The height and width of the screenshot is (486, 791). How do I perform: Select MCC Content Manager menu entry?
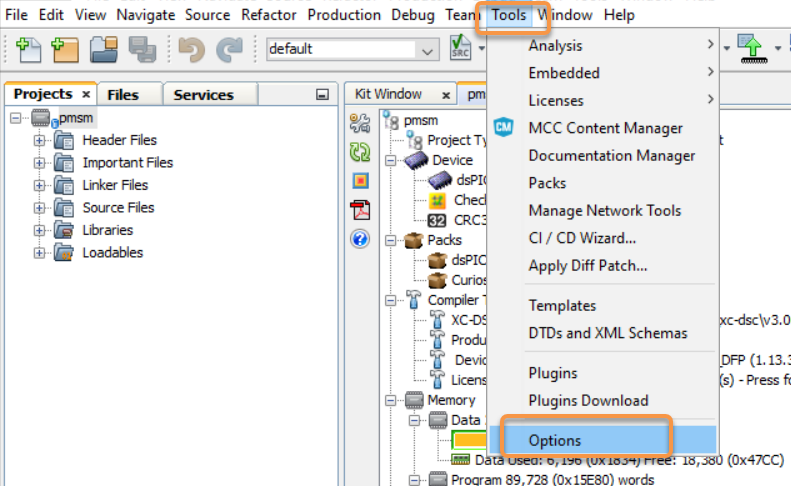pos(603,128)
